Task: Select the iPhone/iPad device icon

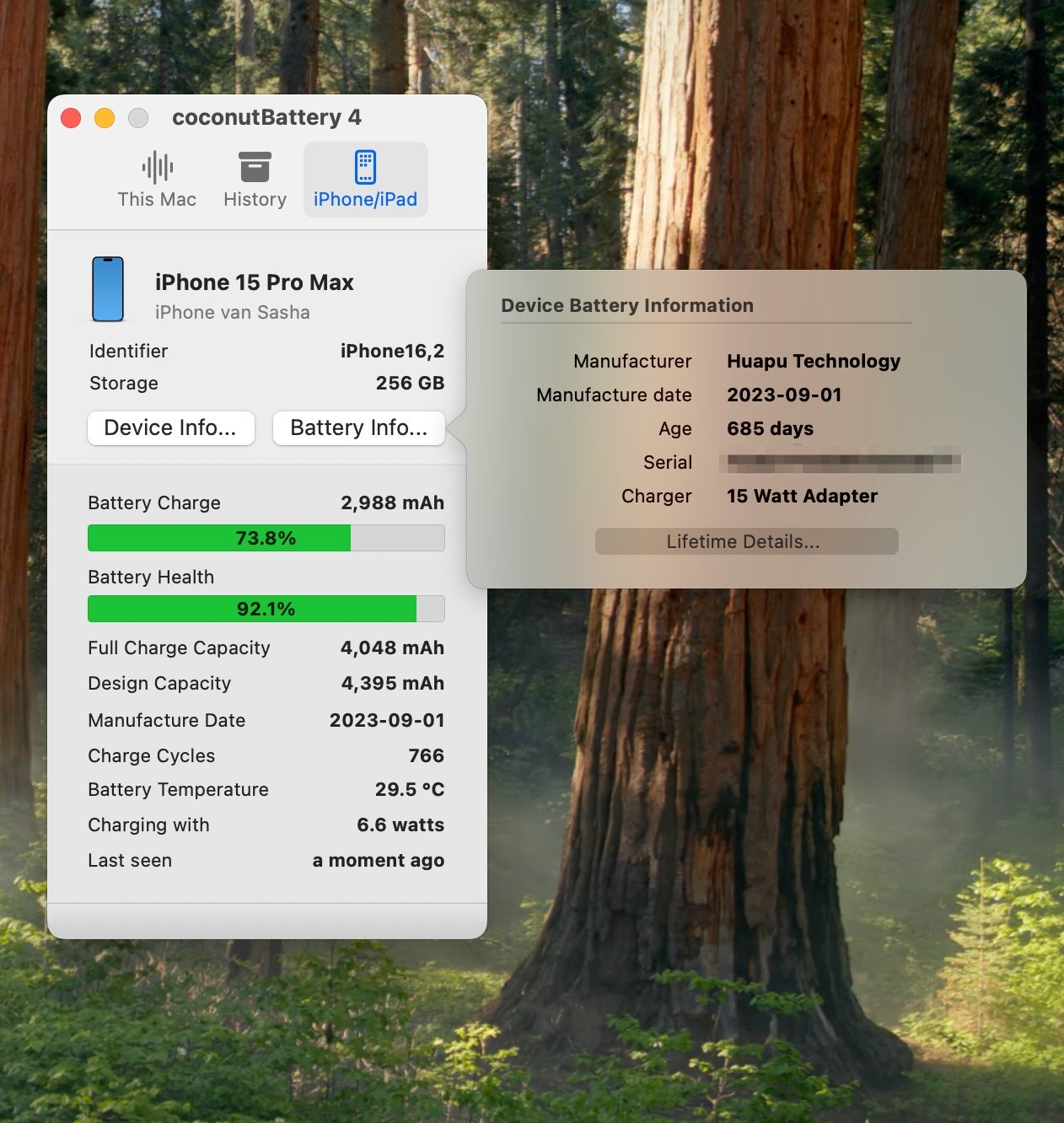Action: 365,167
